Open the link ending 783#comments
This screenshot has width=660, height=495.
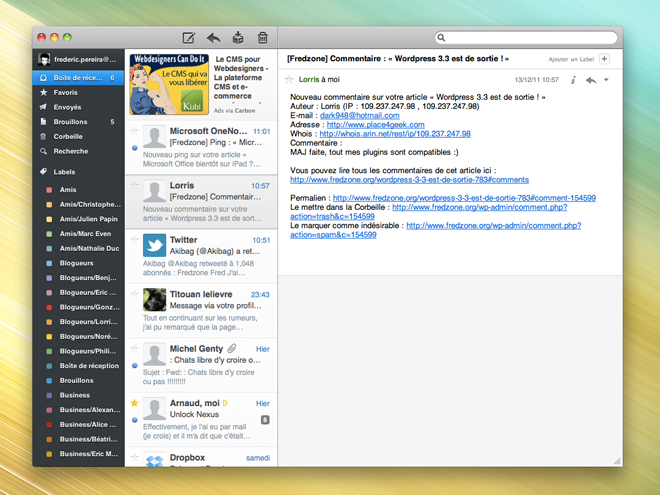pyautogui.click(x=410, y=180)
